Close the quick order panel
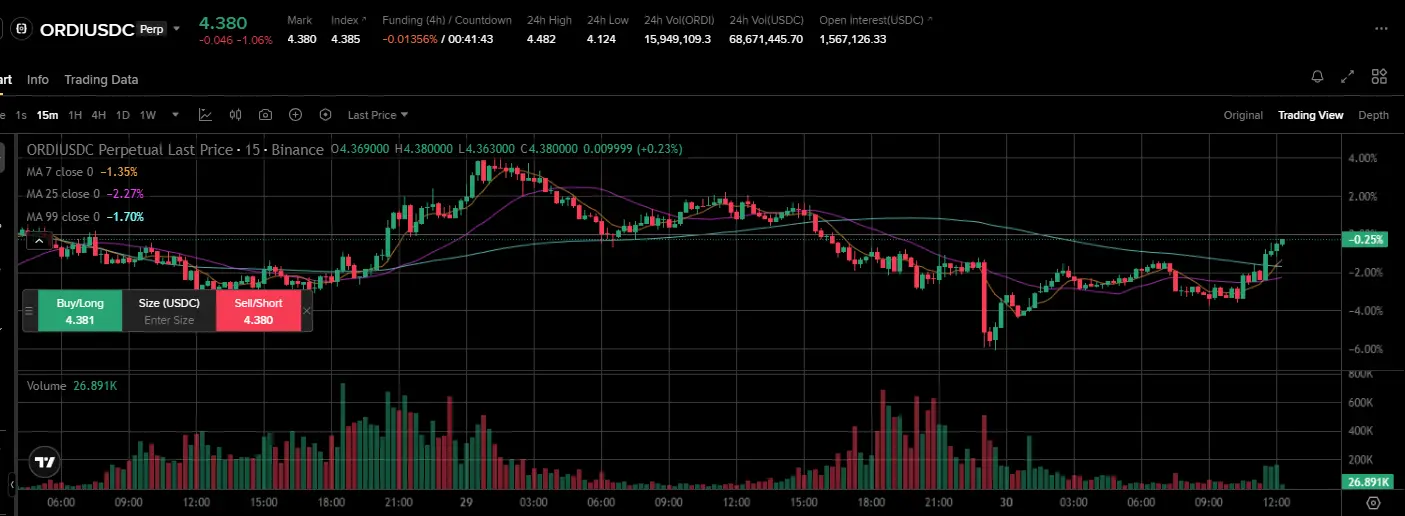The width and height of the screenshot is (1405, 516). point(307,311)
